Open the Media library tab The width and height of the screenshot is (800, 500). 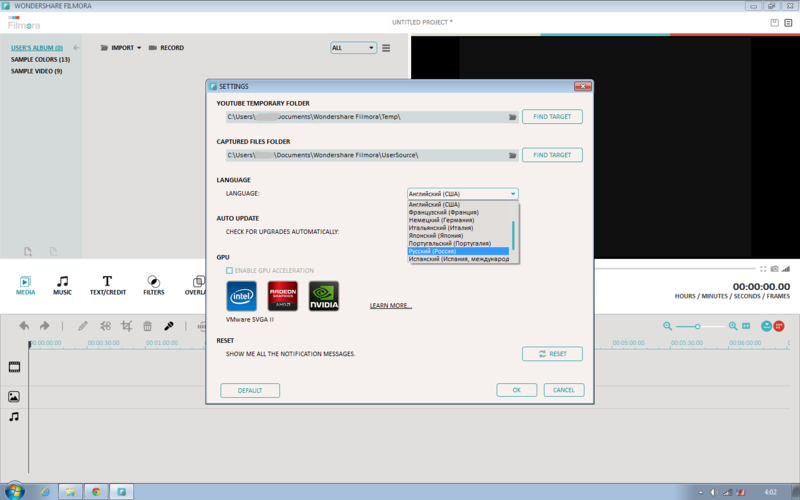click(25, 285)
